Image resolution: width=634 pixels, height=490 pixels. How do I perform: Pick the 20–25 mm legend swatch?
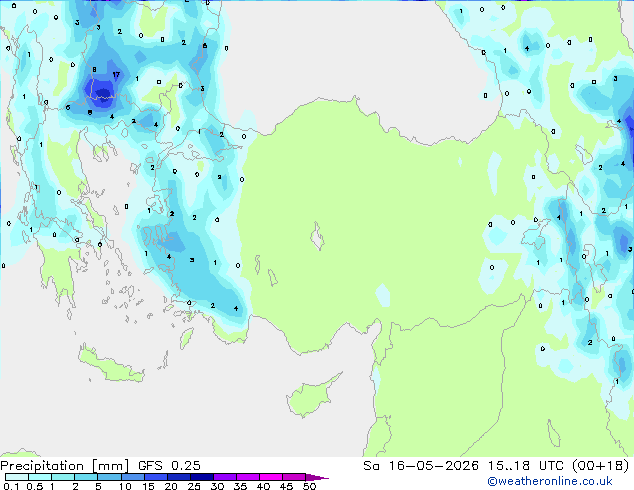tap(178, 477)
